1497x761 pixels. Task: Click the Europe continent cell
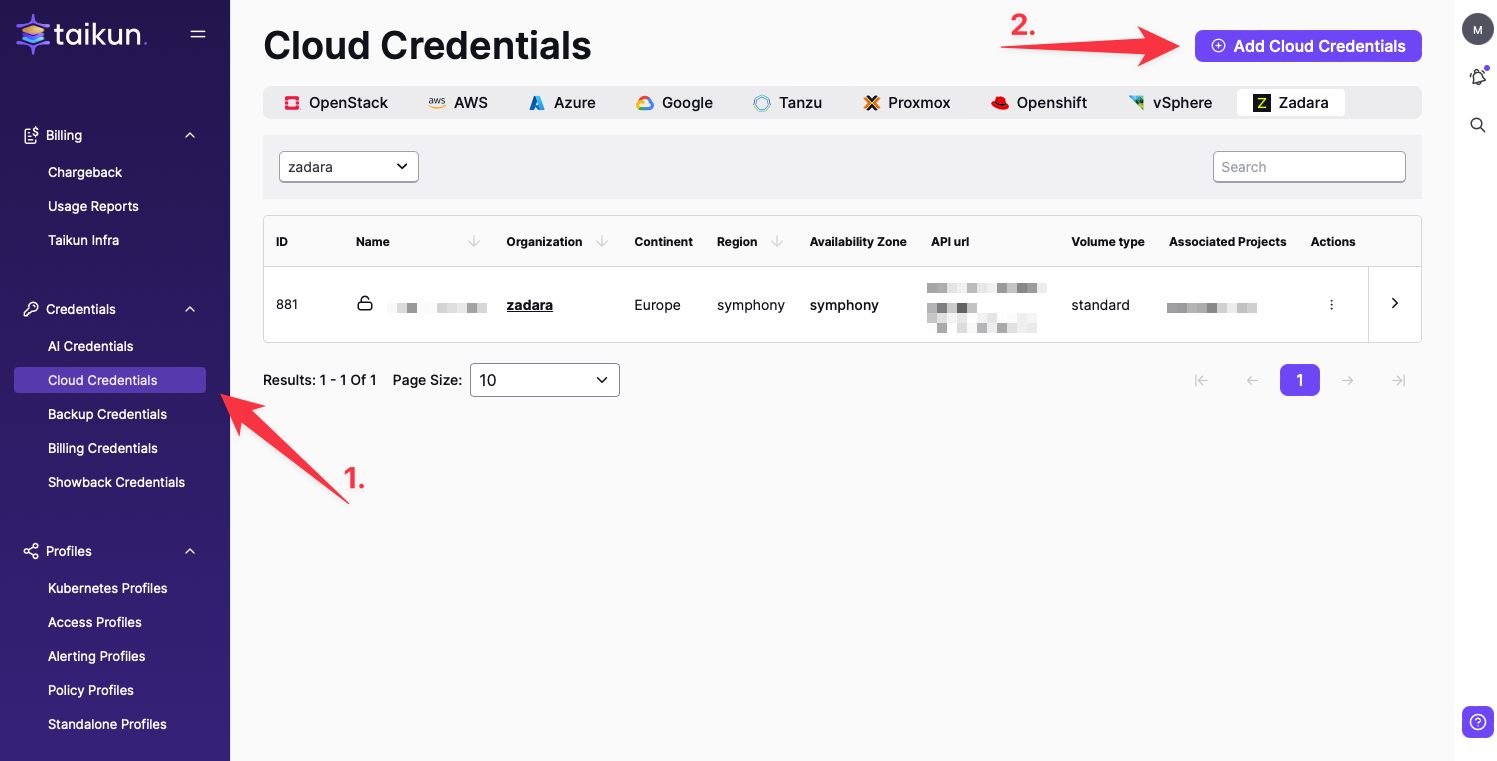pos(657,305)
